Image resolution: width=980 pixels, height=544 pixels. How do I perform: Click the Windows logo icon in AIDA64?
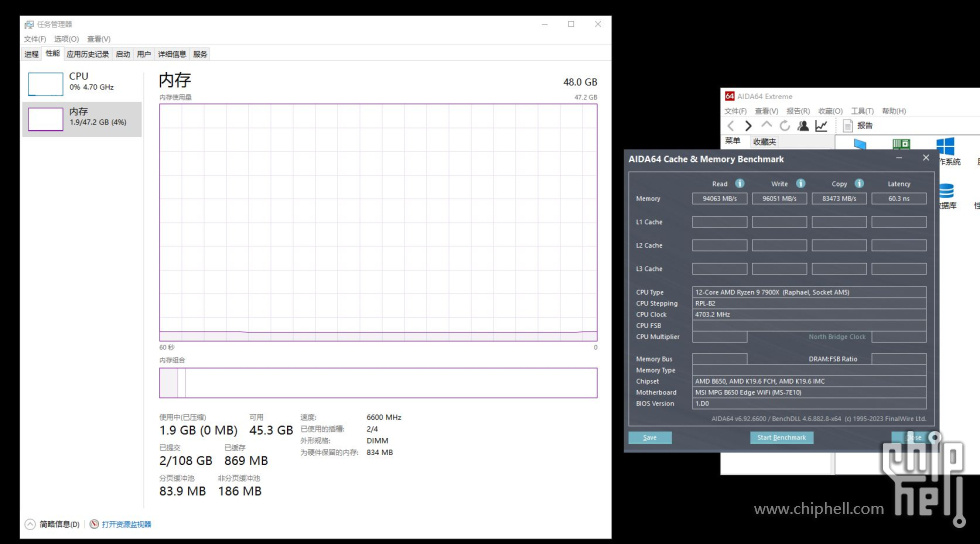point(946,145)
